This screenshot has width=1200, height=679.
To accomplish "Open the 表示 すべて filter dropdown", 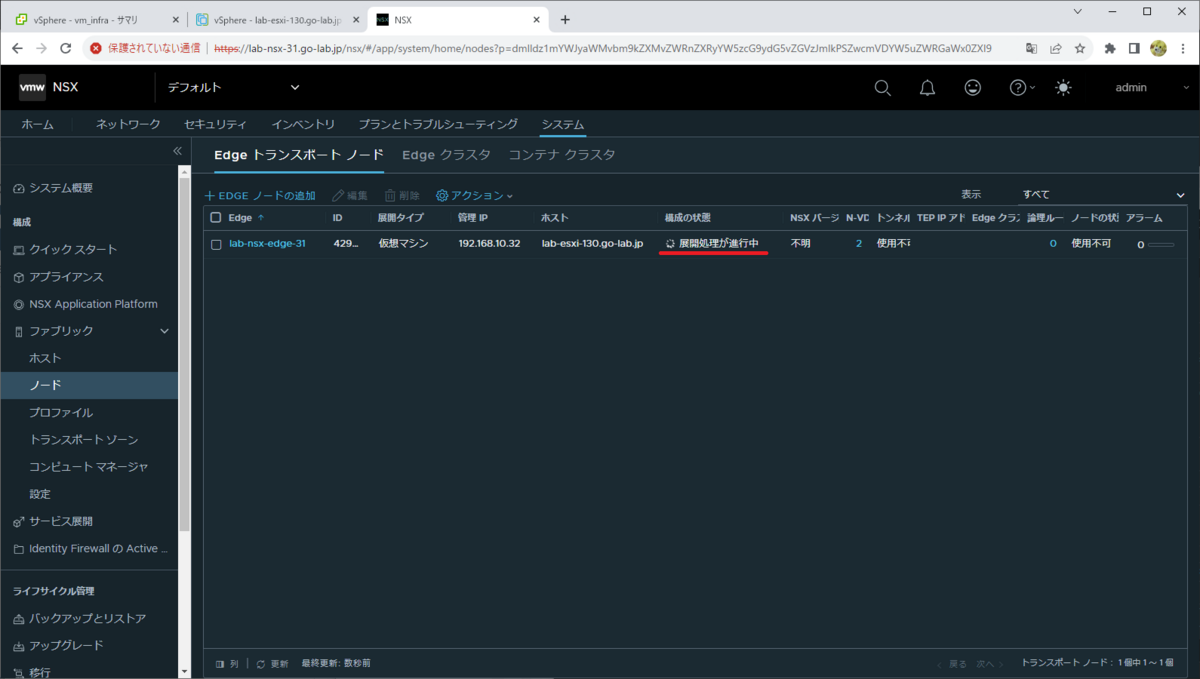I will click(1102, 195).
